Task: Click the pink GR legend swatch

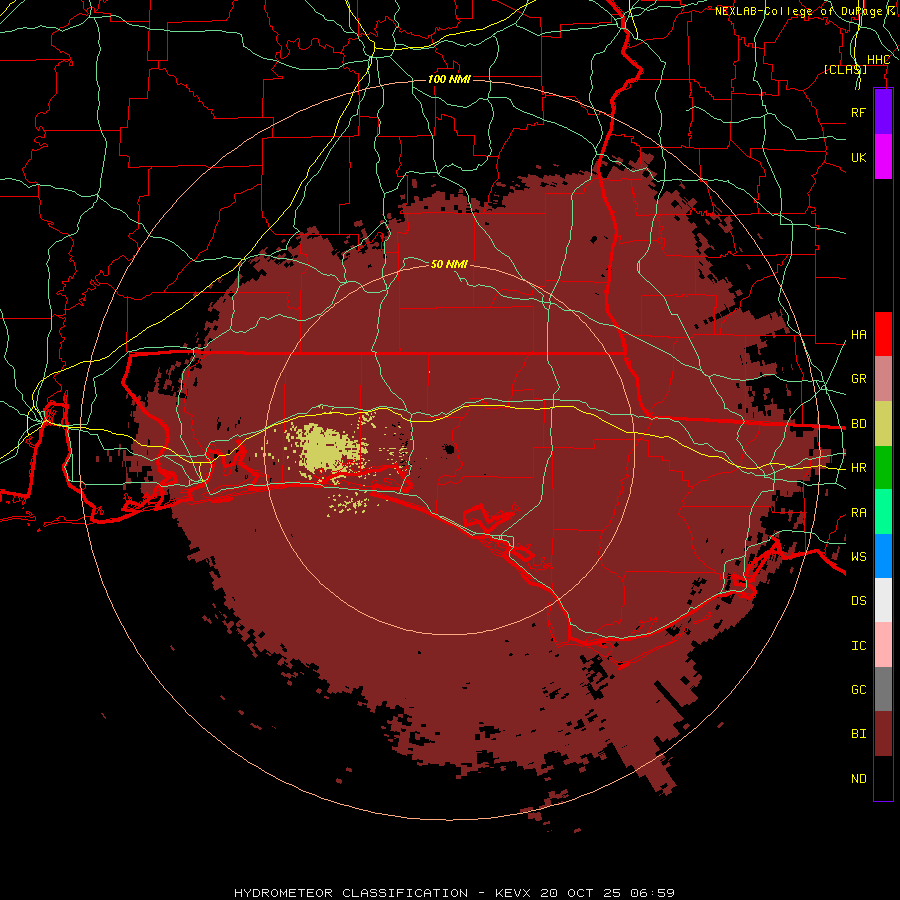Action: pos(883,379)
